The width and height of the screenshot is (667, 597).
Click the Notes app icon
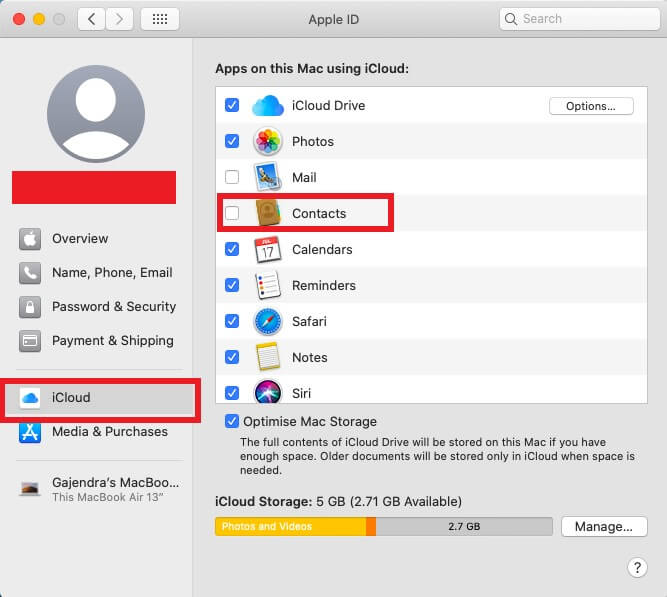point(267,358)
